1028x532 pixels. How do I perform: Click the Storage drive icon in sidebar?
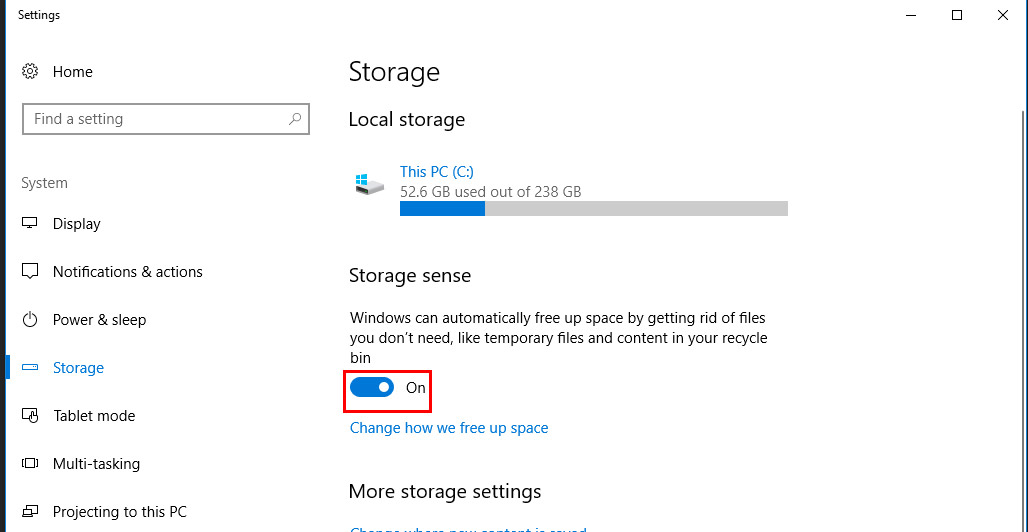[x=30, y=367]
